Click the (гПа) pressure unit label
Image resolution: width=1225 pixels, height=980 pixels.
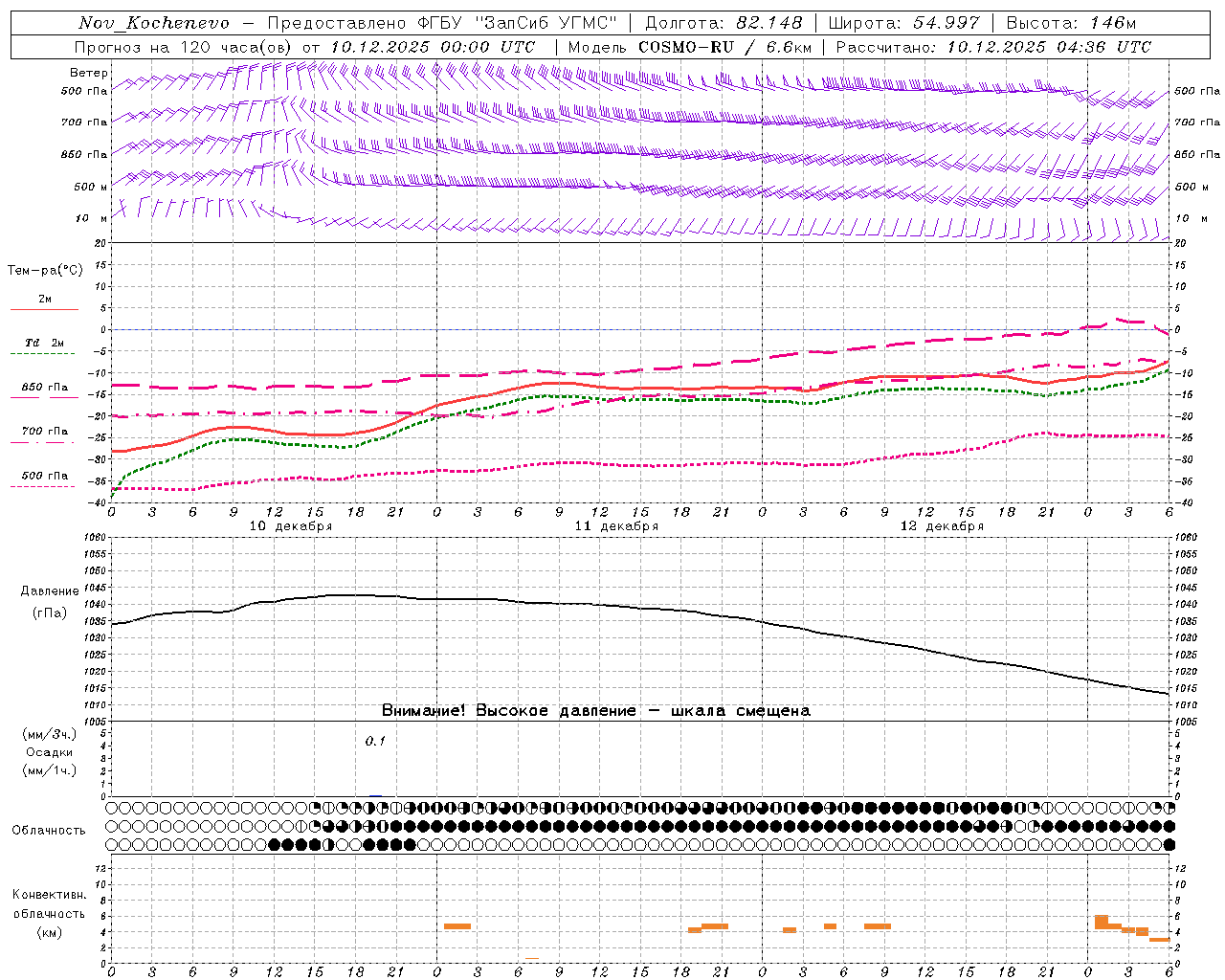tap(50, 613)
